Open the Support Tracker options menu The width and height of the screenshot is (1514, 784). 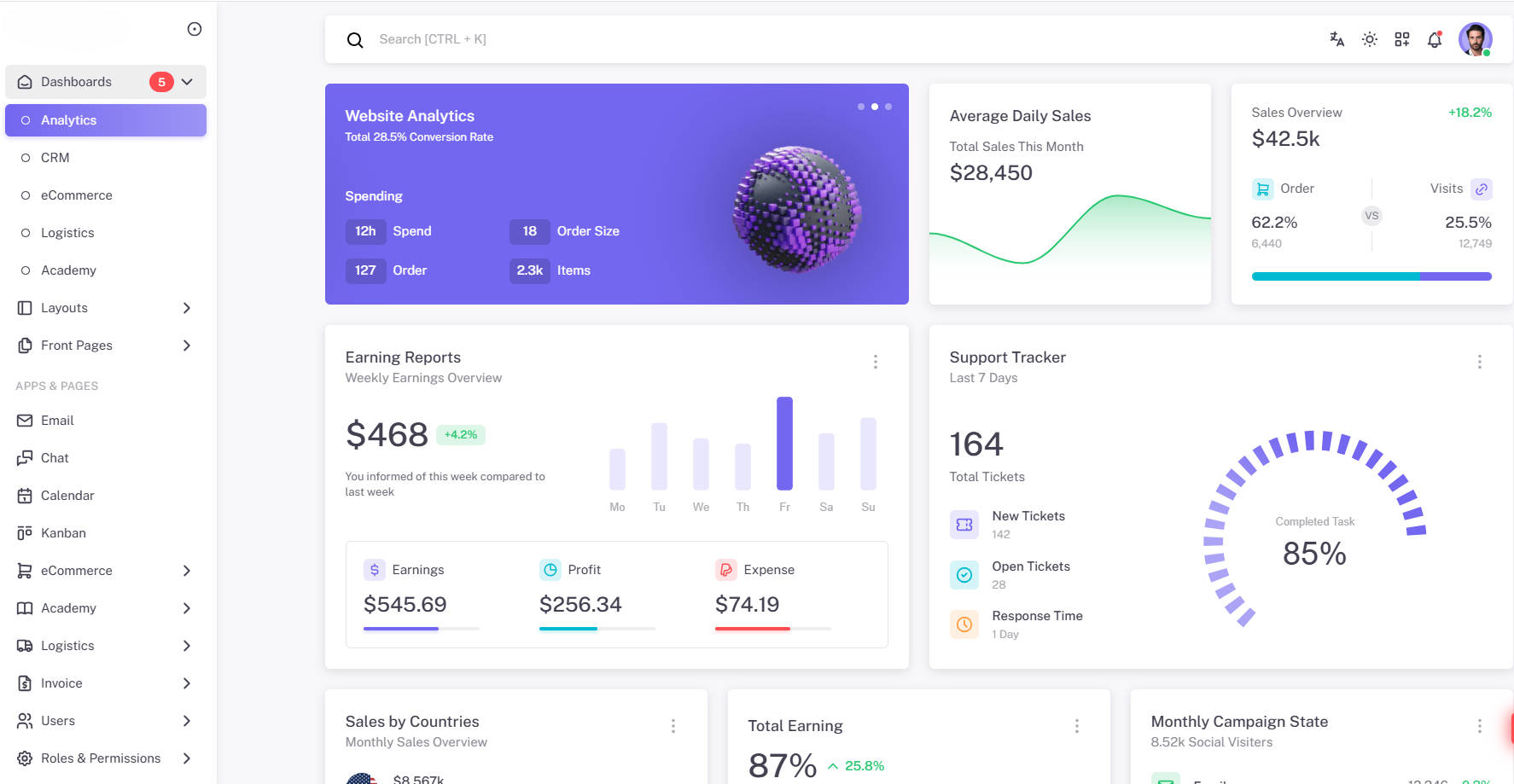tap(1479, 362)
